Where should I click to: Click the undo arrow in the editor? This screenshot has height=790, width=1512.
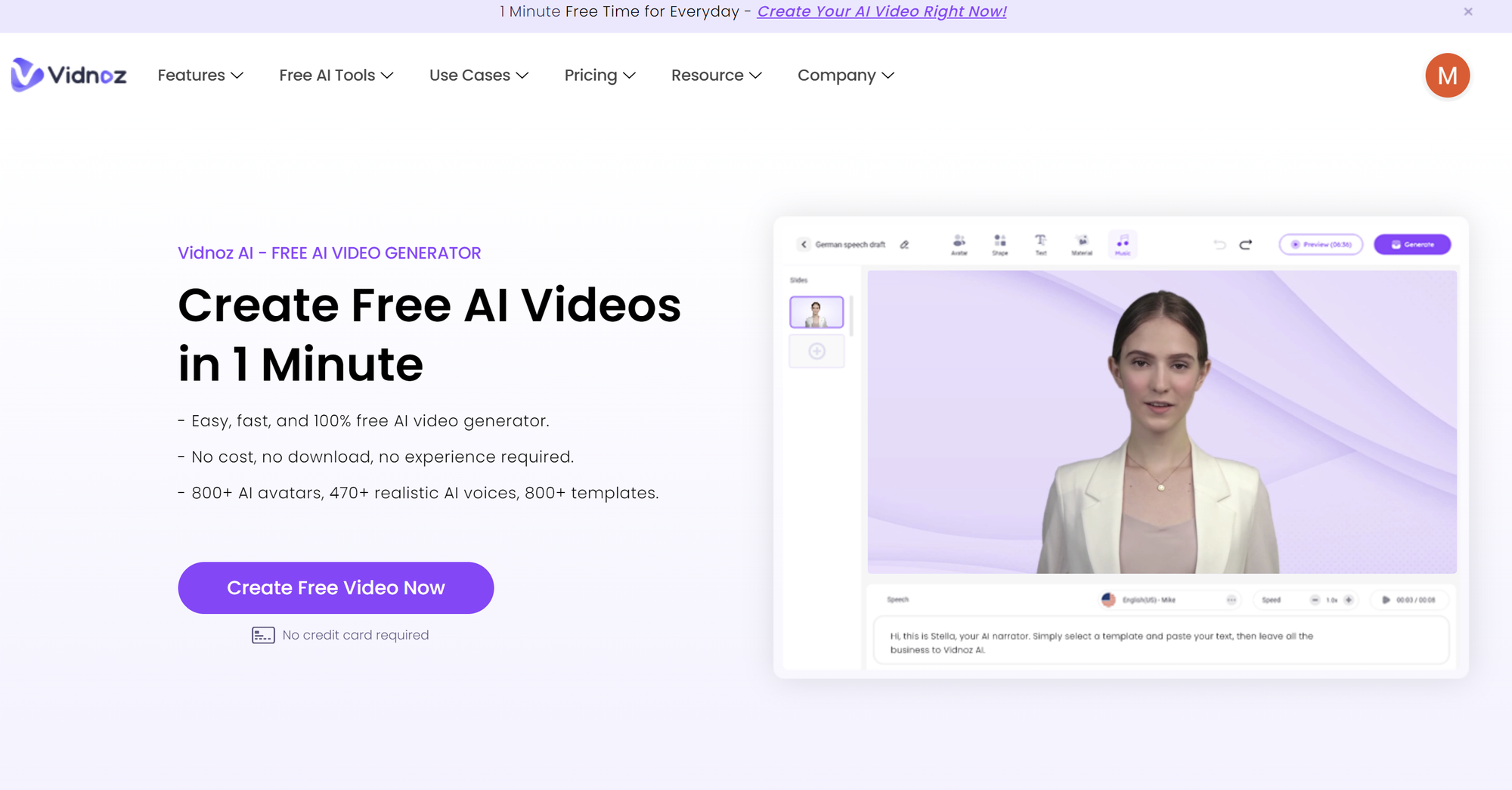1219,244
